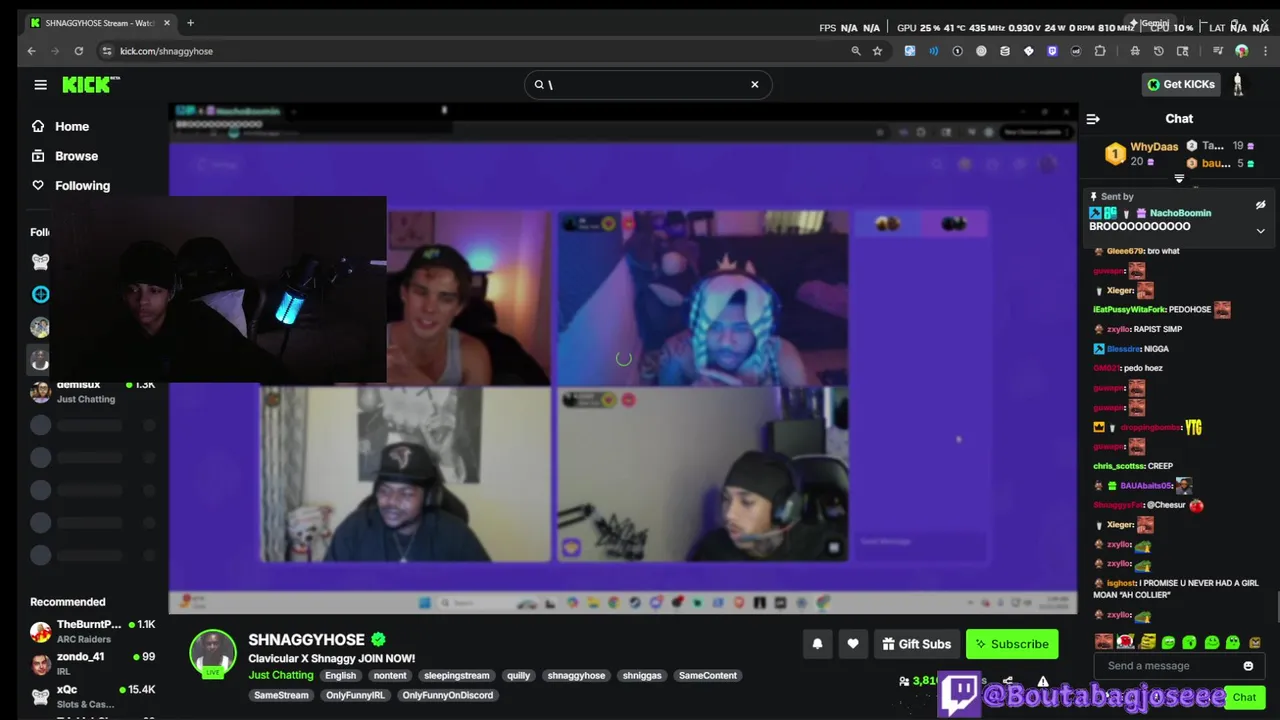Select the sleepingstream tag
The height and width of the screenshot is (720, 1280).
(456, 676)
